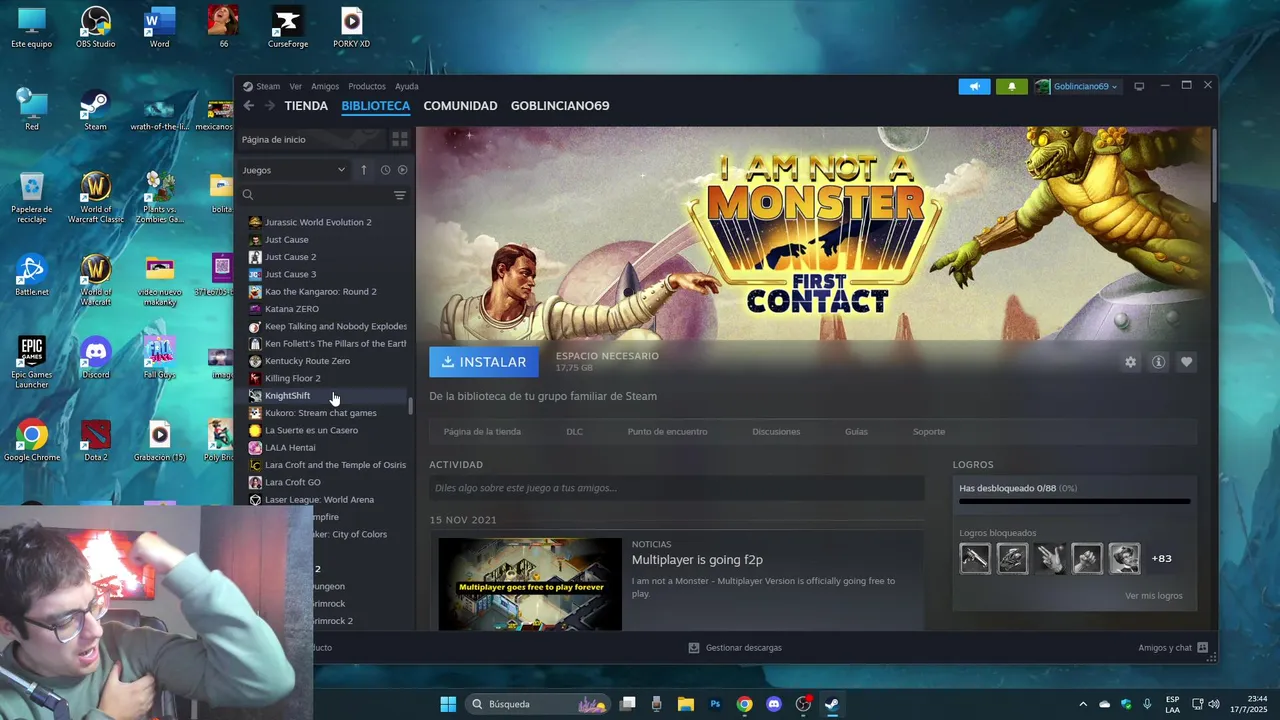The width and height of the screenshot is (1280, 720).
Task: Open the Goblinciano69 account dropdown
Action: [x=1076, y=86]
